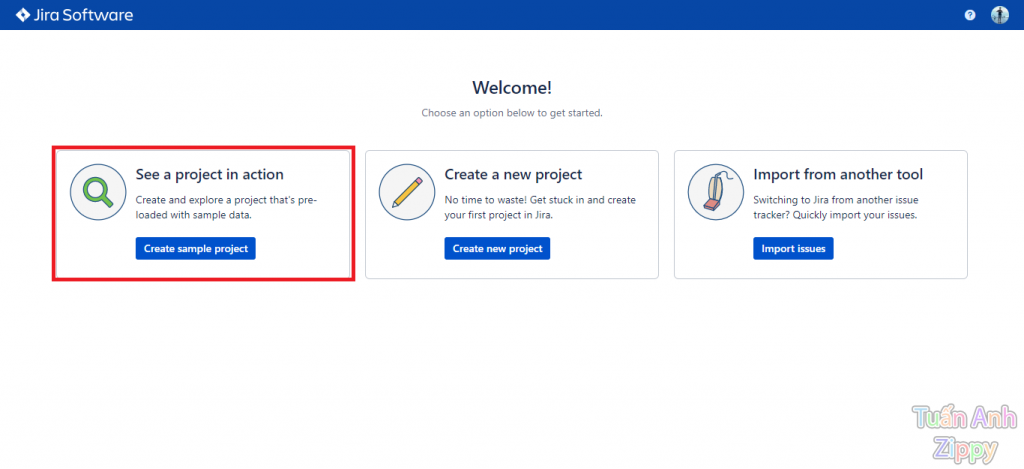Click the "Welcome!" page heading

(511, 88)
